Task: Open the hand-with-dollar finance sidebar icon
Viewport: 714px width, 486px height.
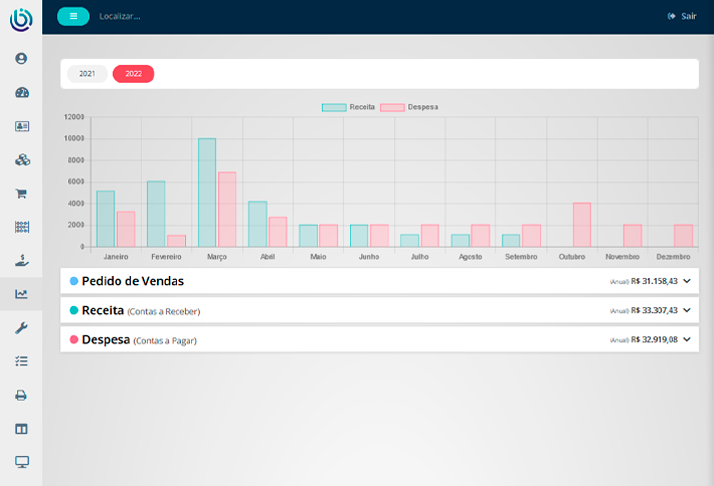Action: click(x=21, y=260)
